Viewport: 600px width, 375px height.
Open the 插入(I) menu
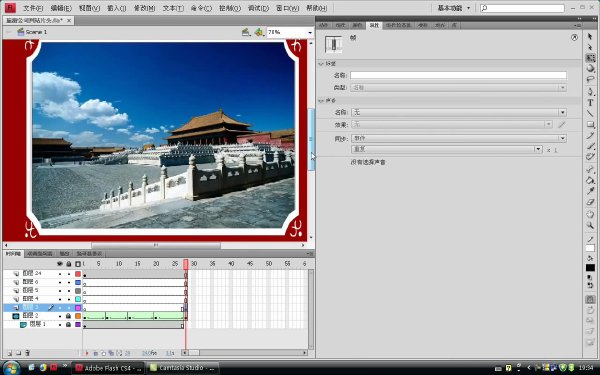pos(117,8)
